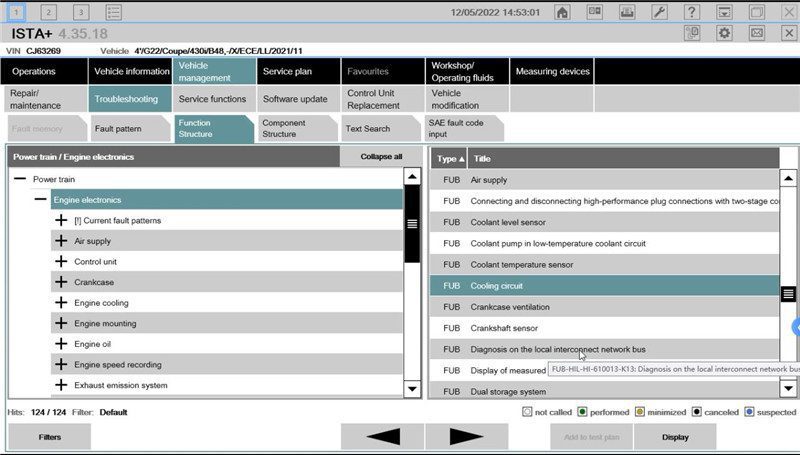Select Coolant pump in low-temperature coolant circuit

tap(605, 243)
